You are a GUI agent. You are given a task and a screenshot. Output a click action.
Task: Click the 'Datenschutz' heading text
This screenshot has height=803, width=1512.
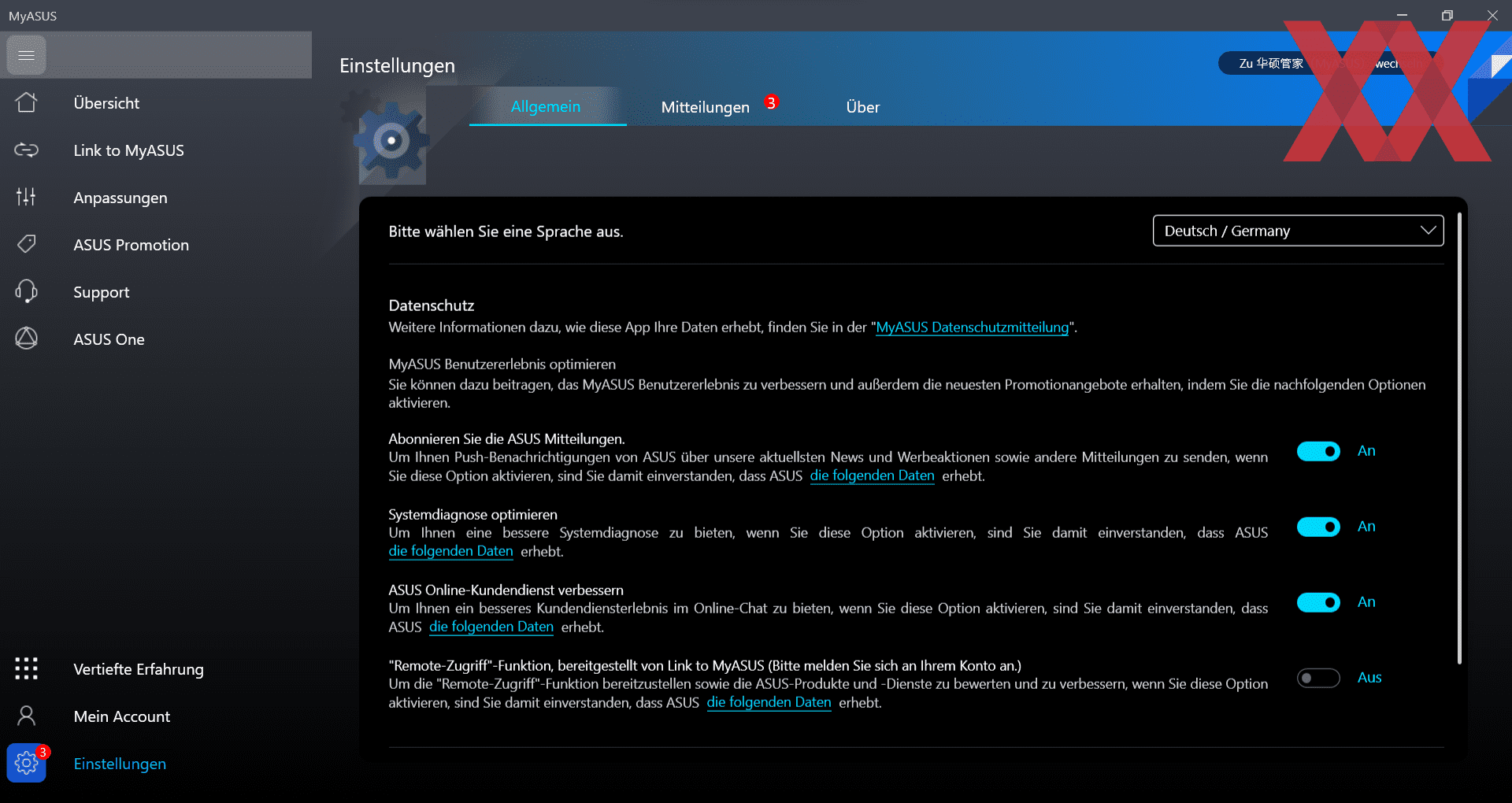pos(432,305)
